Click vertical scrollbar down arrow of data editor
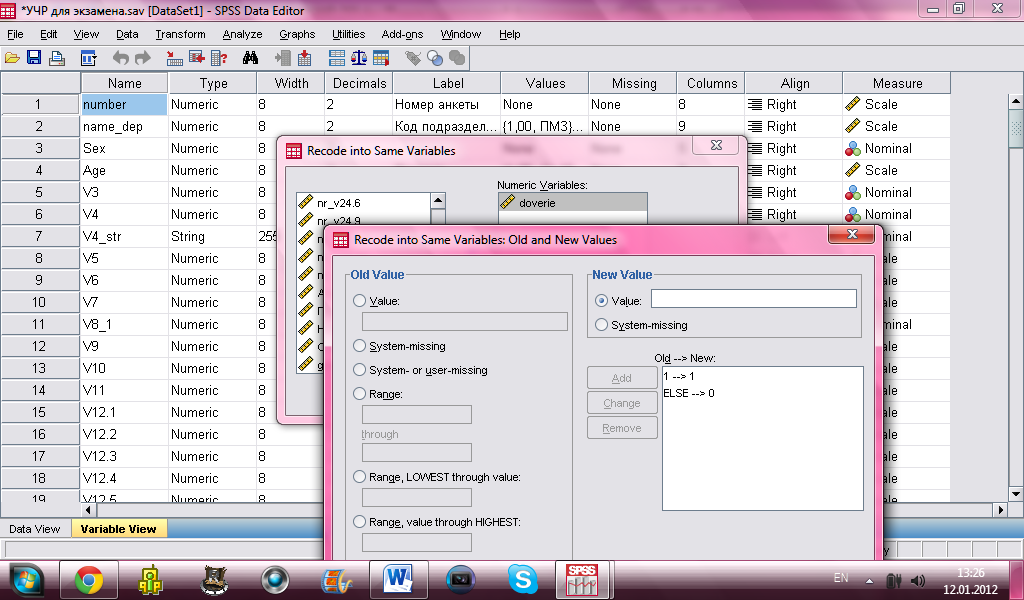 1016,493
